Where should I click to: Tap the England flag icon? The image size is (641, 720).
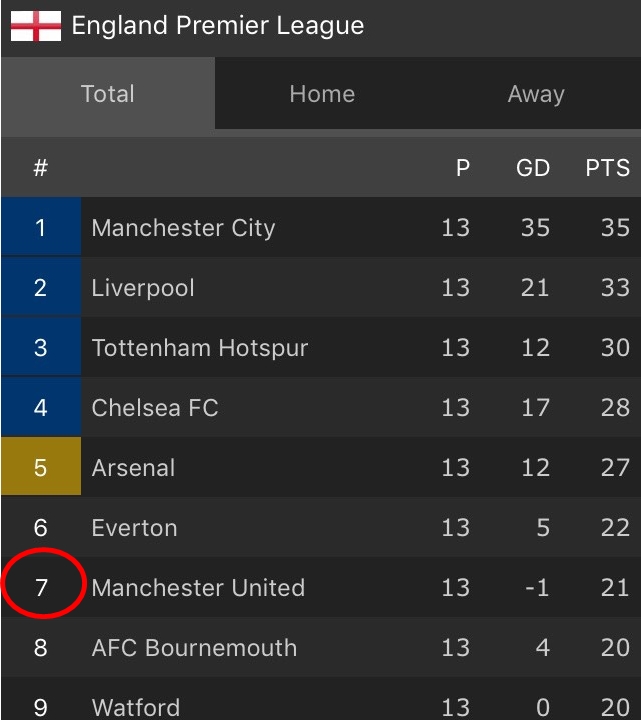click(36, 26)
